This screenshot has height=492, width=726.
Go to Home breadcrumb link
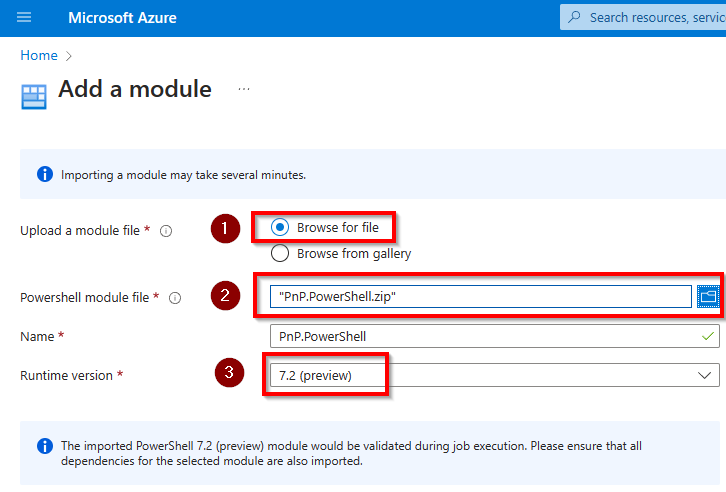pos(39,55)
